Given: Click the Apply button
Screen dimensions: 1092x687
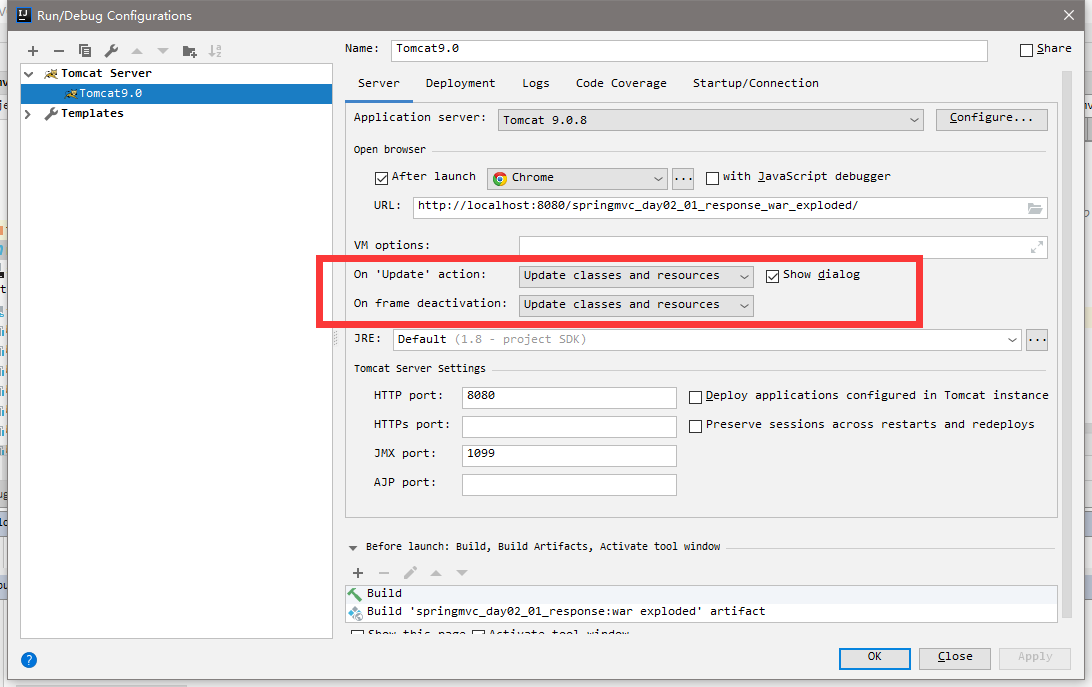Looking at the screenshot, I should [x=1035, y=658].
